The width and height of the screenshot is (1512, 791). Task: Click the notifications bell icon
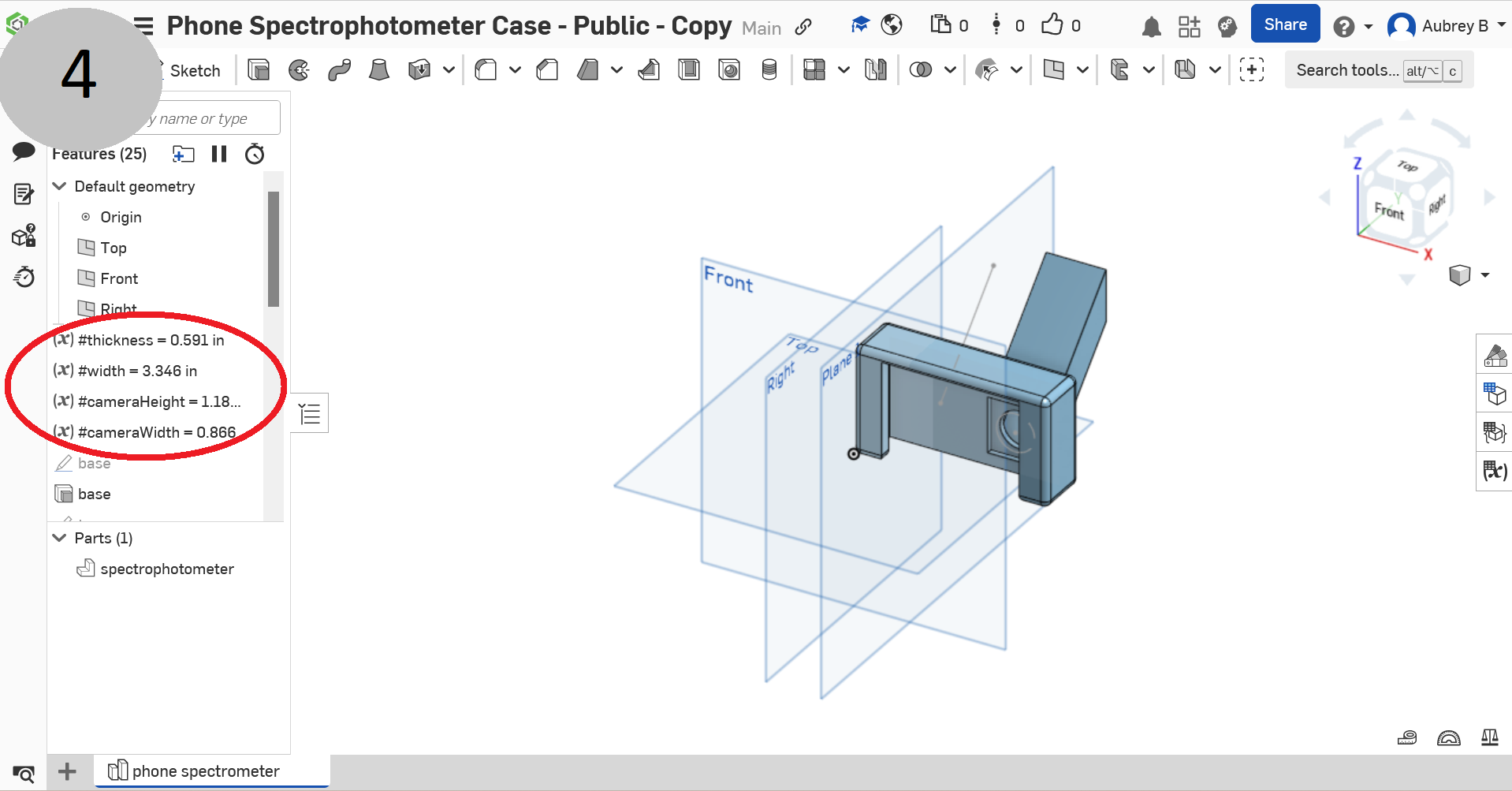1151,27
